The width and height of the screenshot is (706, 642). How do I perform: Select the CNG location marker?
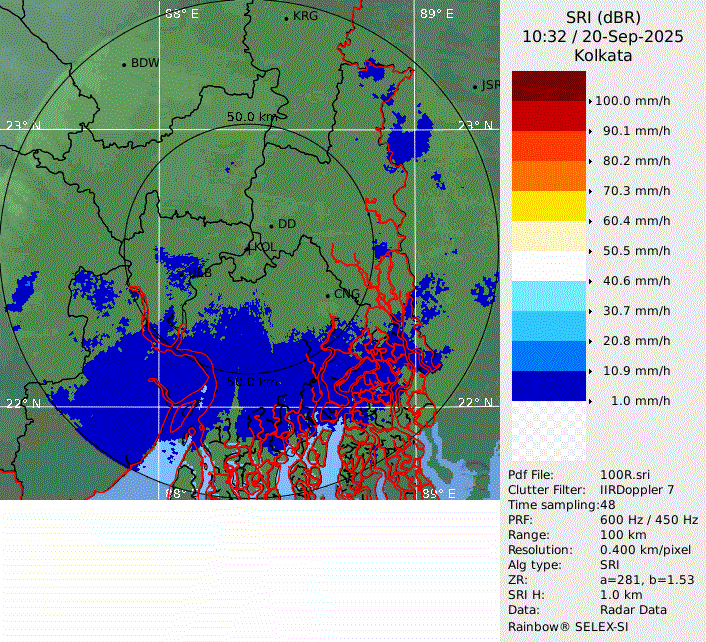point(327,295)
